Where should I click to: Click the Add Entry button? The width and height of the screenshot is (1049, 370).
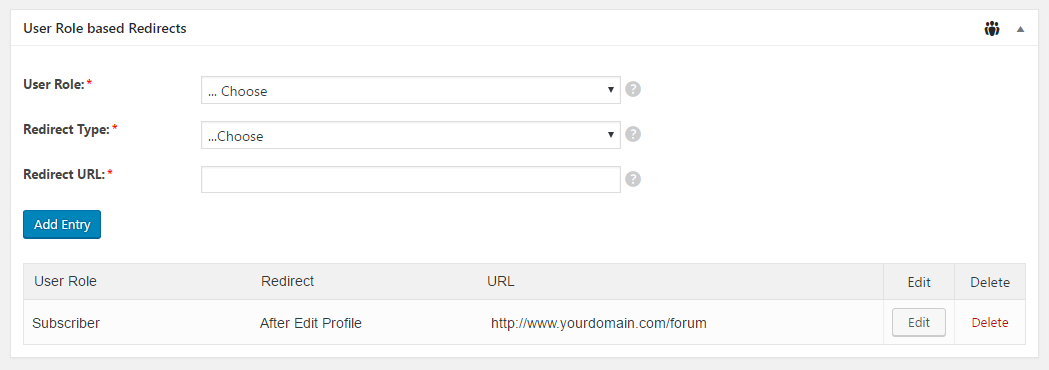pyautogui.click(x=62, y=224)
